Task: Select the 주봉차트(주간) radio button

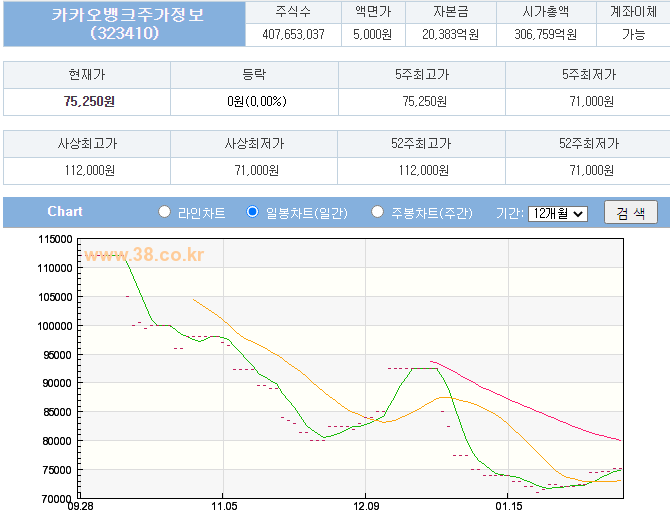Action: 377,212
